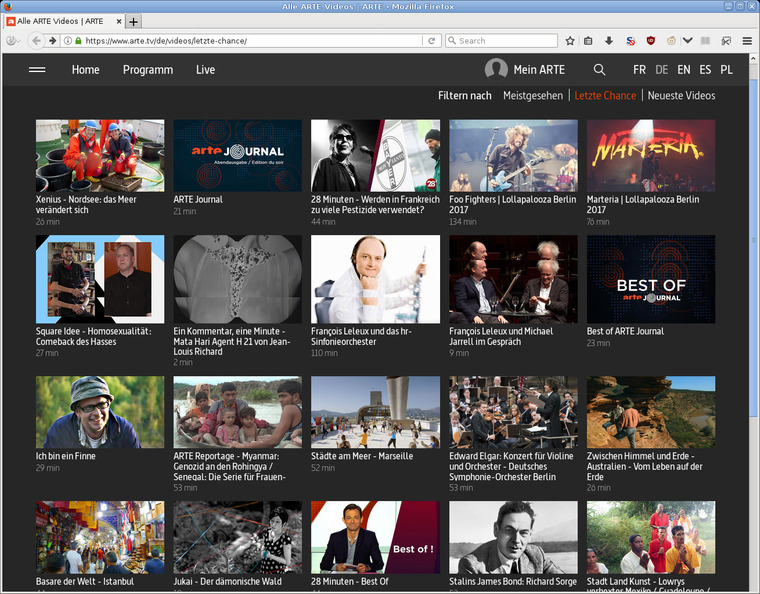Viewport: 760px width, 594px height.
Task: Click the 'Best of ARTE Journal' title
Action: [625, 331]
